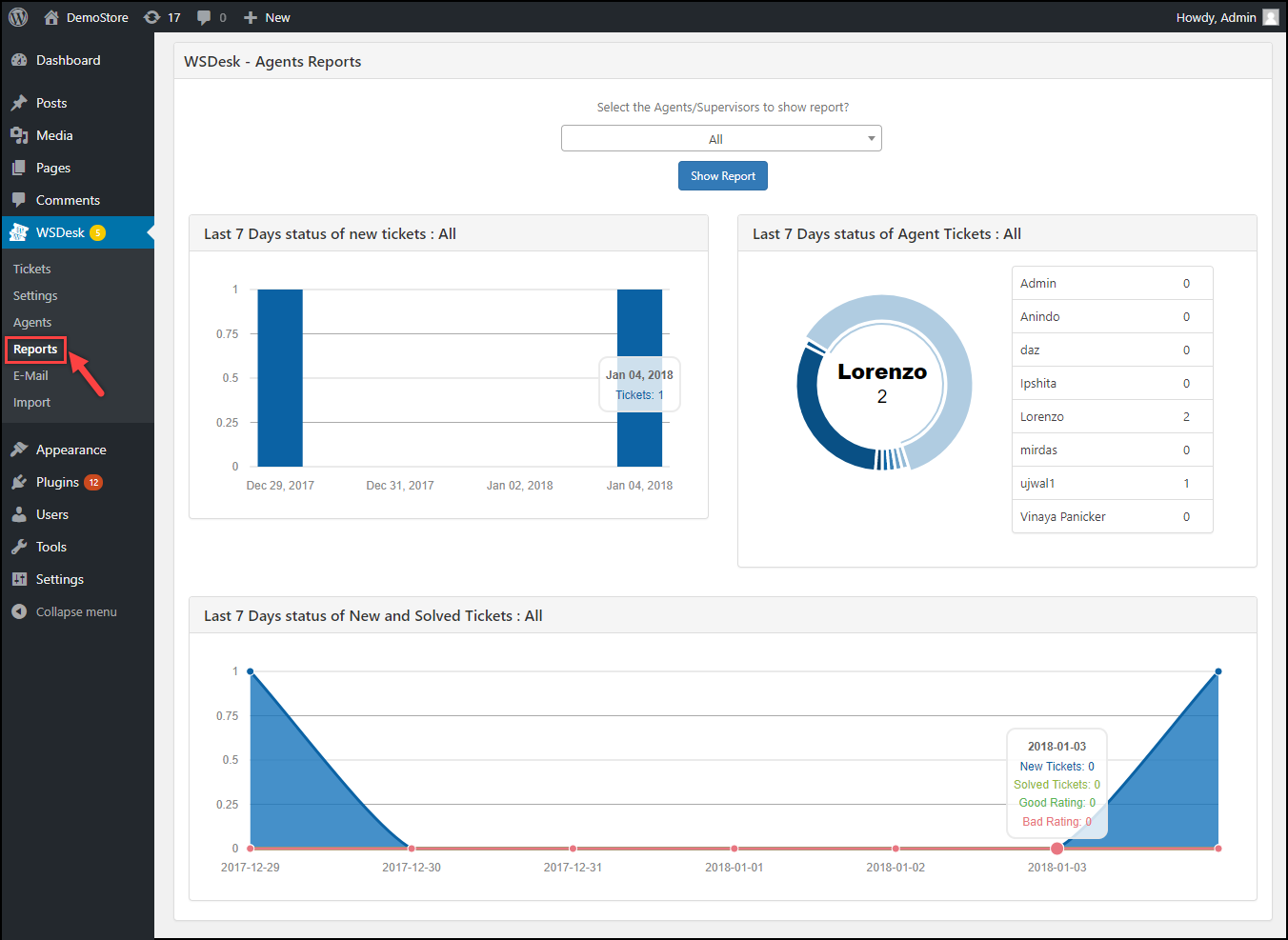Click the Media icon in sidebar
Screen dimensions: 1288x940
pyautogui.click(x=19, y=135)
